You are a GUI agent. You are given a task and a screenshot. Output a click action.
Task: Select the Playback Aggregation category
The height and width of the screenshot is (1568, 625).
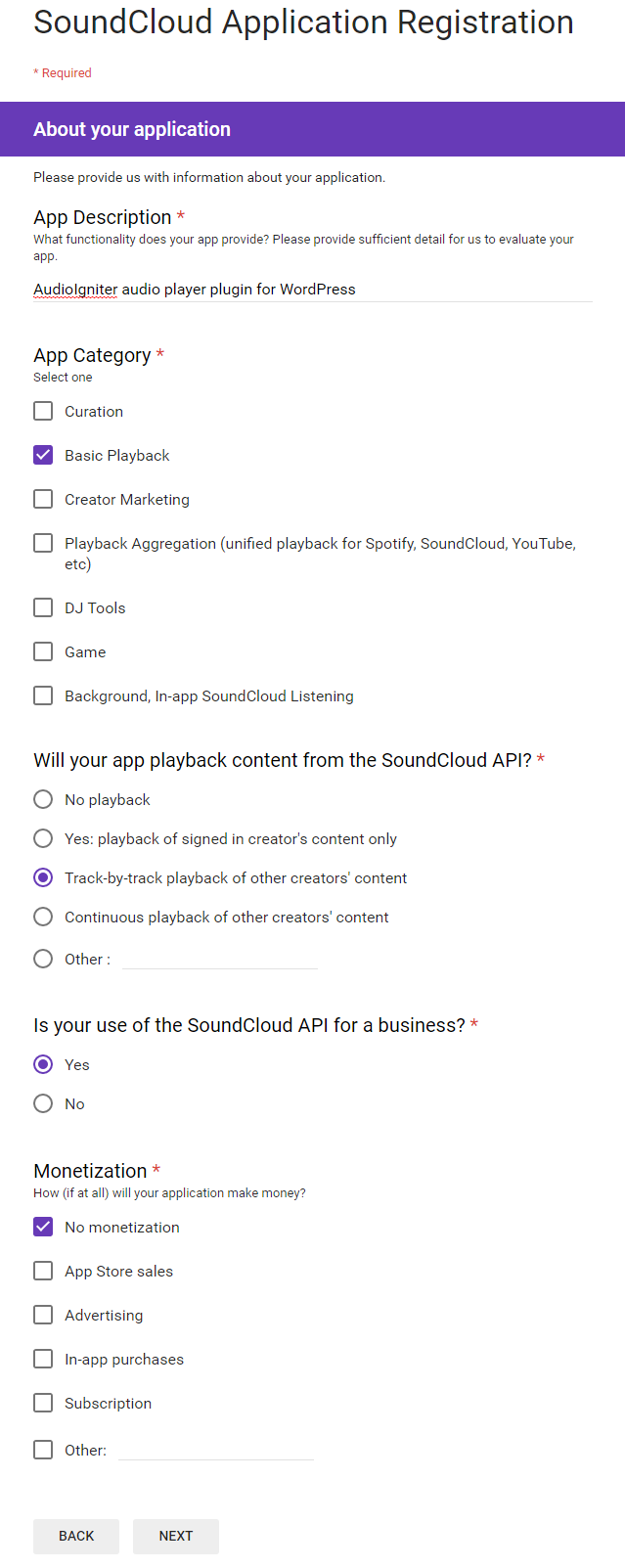43,543
